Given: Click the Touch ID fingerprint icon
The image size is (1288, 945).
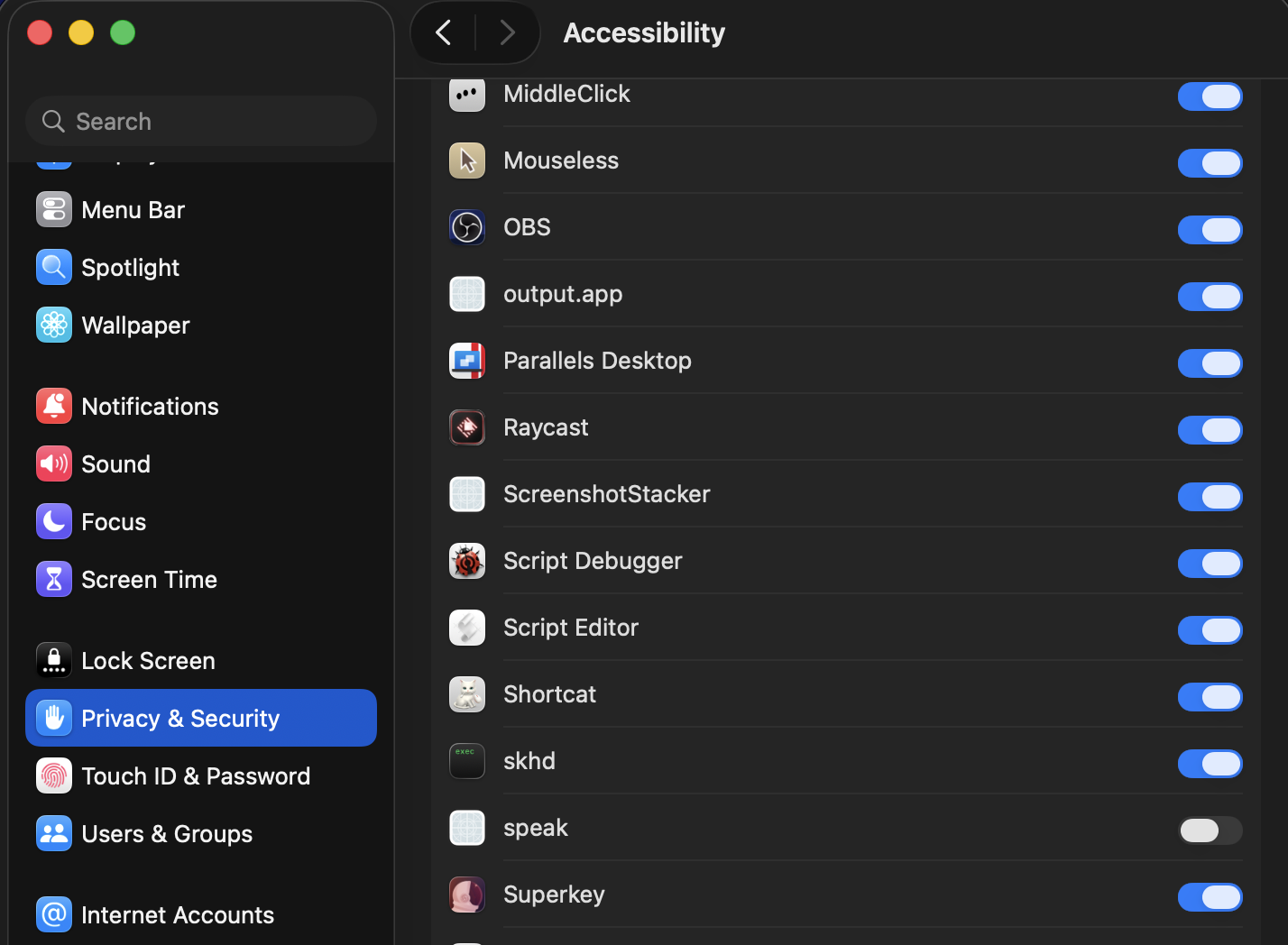Looking at the screenshot, I should click(x=53, y=775).
